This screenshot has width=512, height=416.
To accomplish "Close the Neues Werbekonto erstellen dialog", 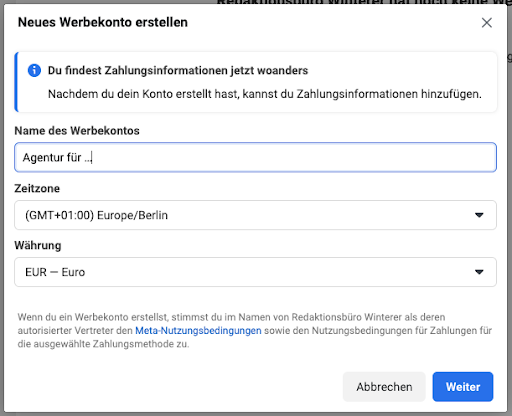I will click(487, 23).
